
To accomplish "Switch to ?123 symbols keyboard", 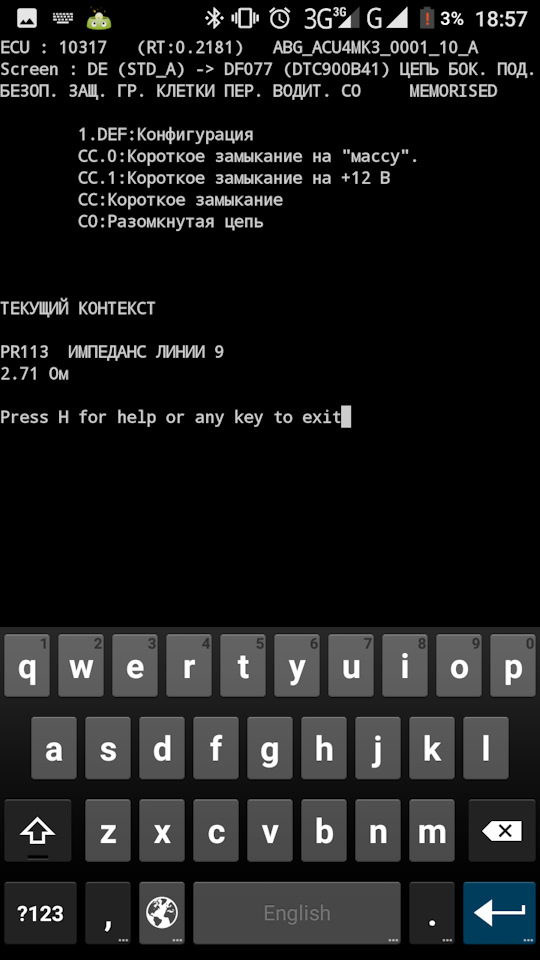I will [x=40, y=913].
